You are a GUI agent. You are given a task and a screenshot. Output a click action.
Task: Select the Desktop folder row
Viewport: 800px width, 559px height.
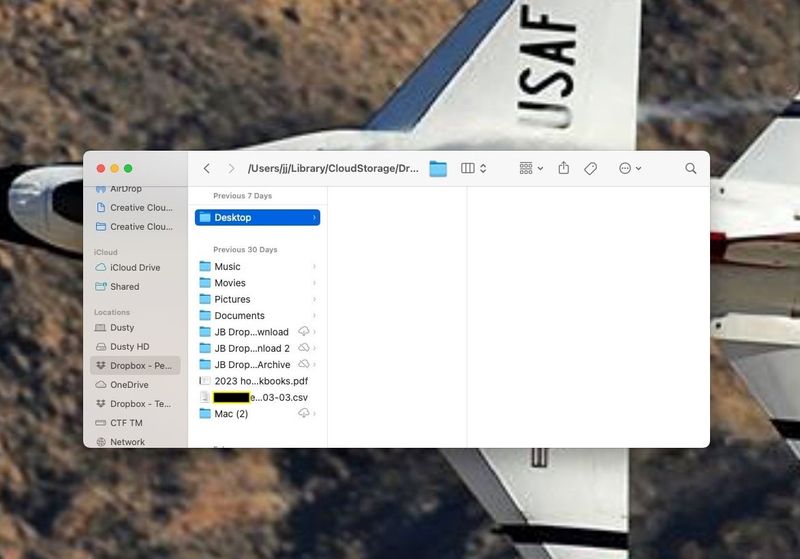tap(257, 217)
